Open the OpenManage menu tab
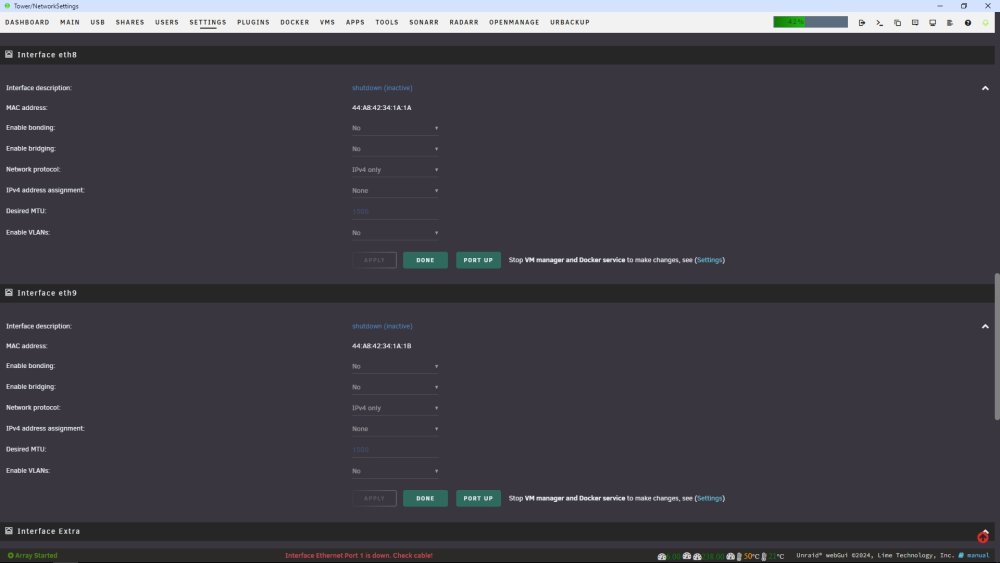Image resolution: width=1000 pixels, height=563 pixels. (514, 22)
